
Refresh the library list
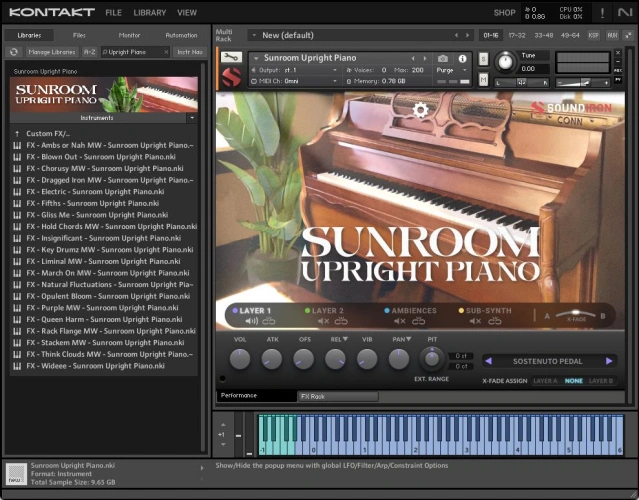click(x=15, y=51)
